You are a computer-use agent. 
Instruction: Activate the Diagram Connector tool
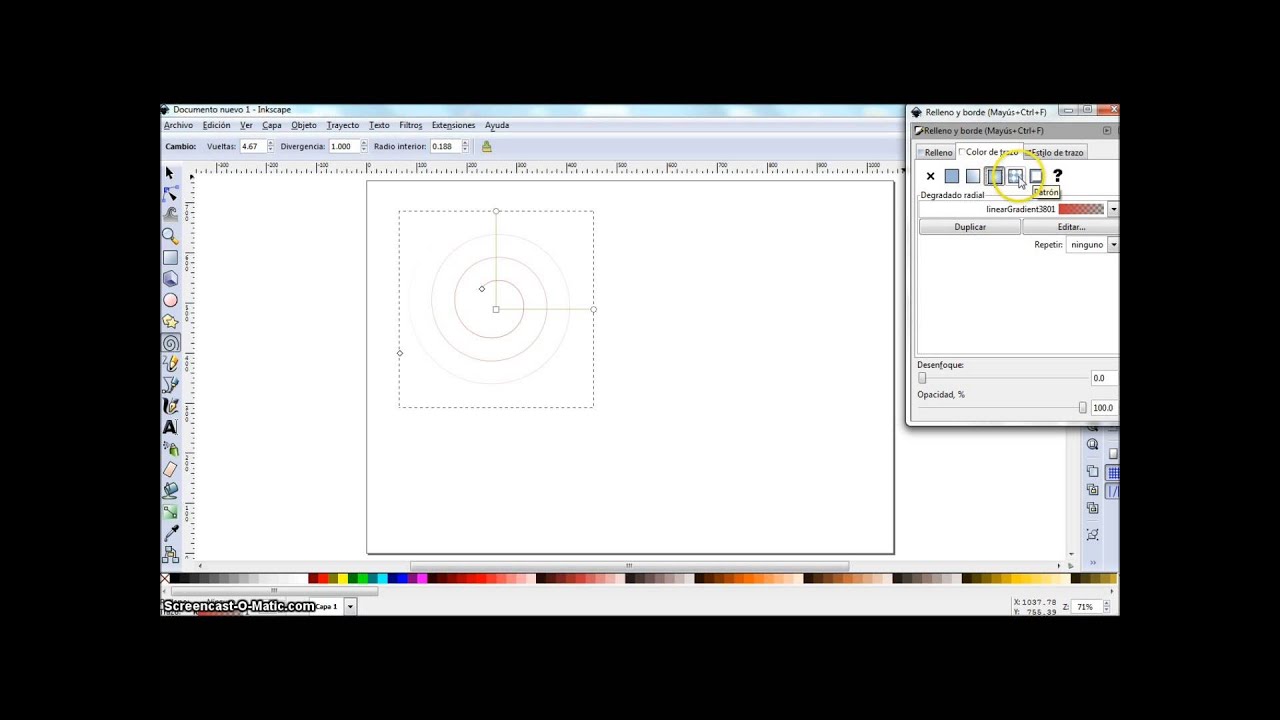pyautogui.click(x=170, y=554)
